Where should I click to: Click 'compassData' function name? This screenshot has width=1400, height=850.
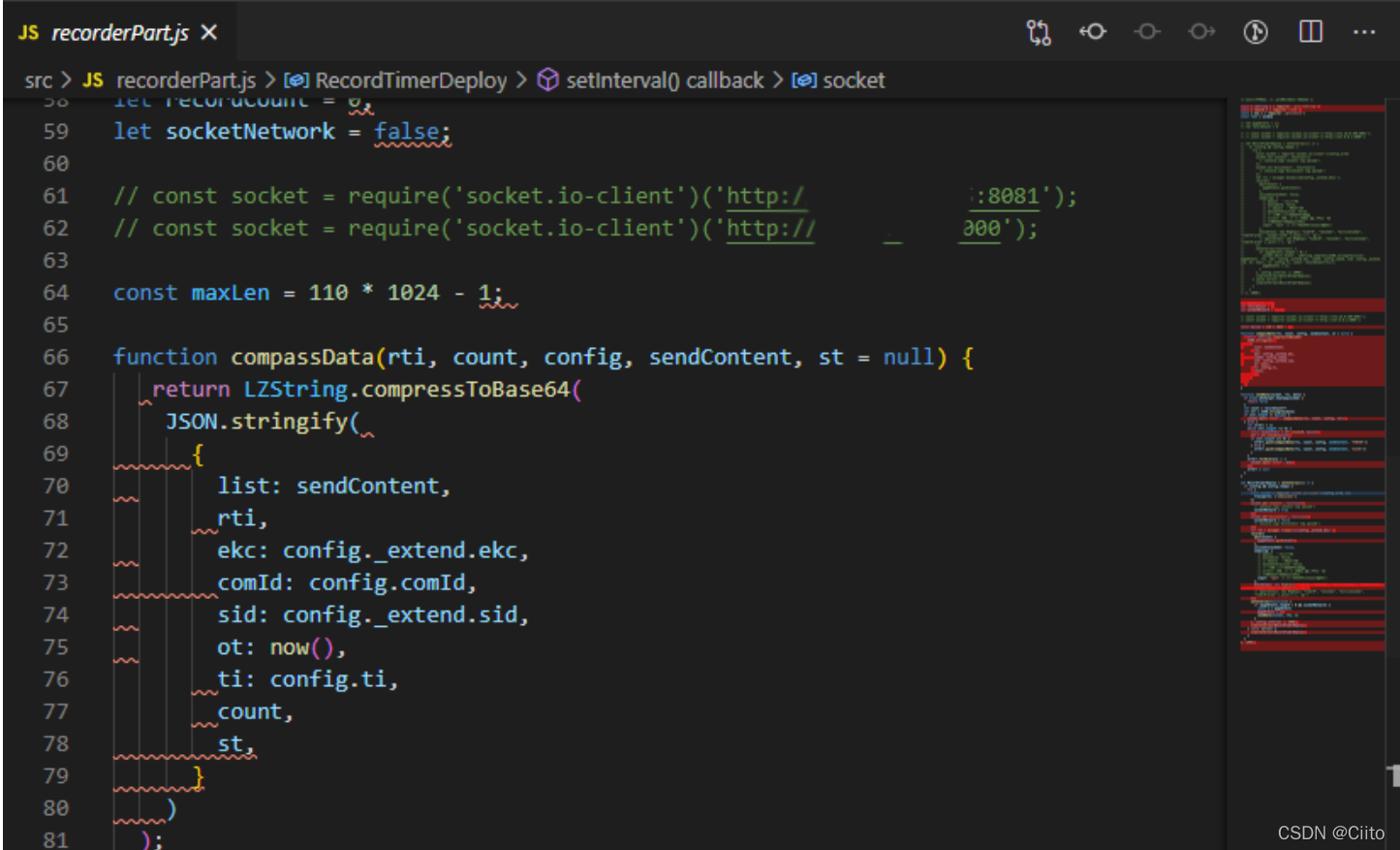302,358
